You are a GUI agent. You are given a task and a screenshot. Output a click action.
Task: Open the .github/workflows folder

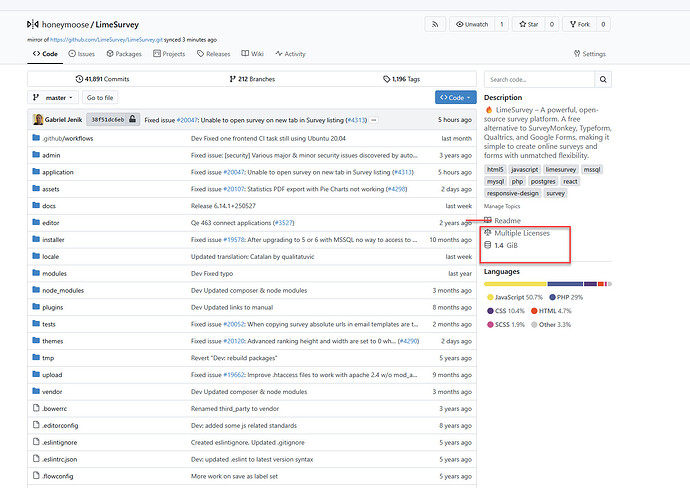(x=67, y=139)
